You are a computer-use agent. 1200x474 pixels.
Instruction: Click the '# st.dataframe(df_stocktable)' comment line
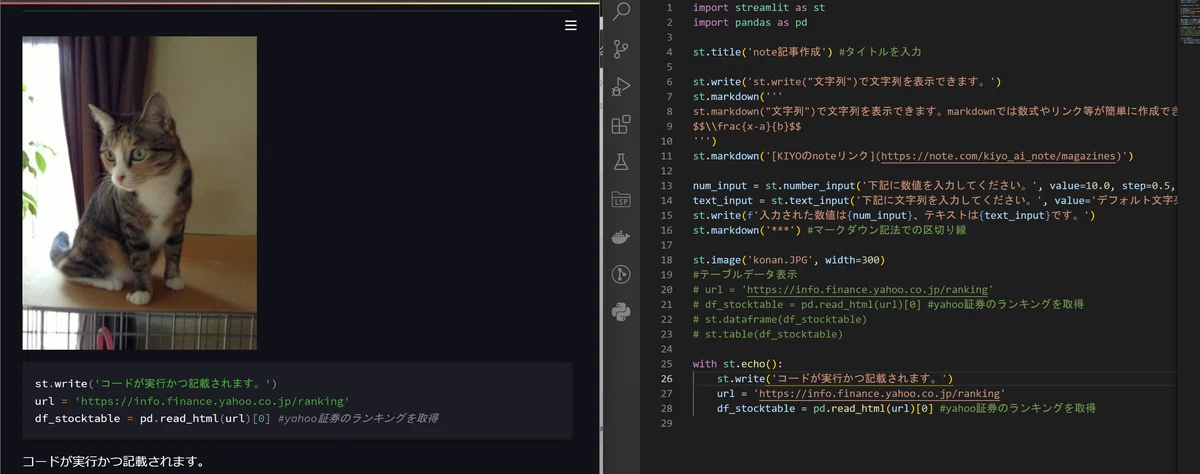779,319
